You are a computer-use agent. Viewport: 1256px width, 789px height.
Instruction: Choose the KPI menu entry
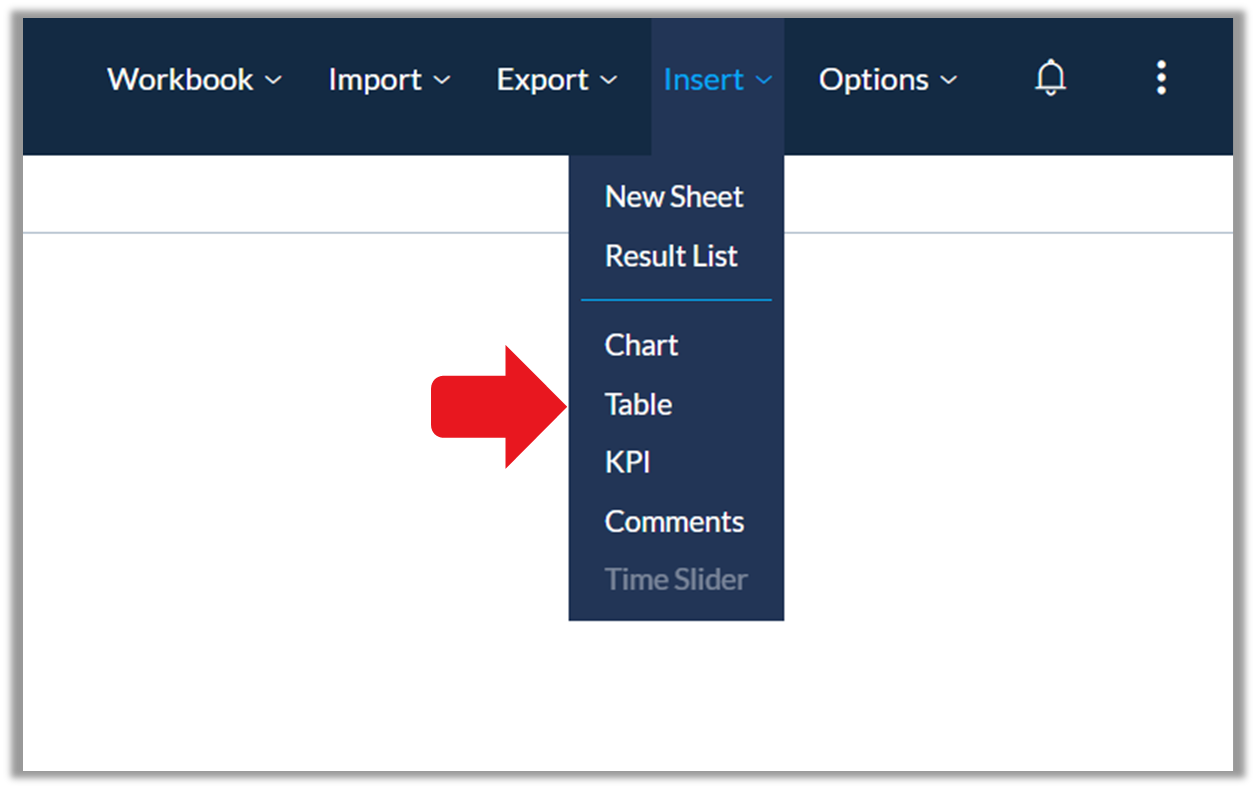click(628, 463)
